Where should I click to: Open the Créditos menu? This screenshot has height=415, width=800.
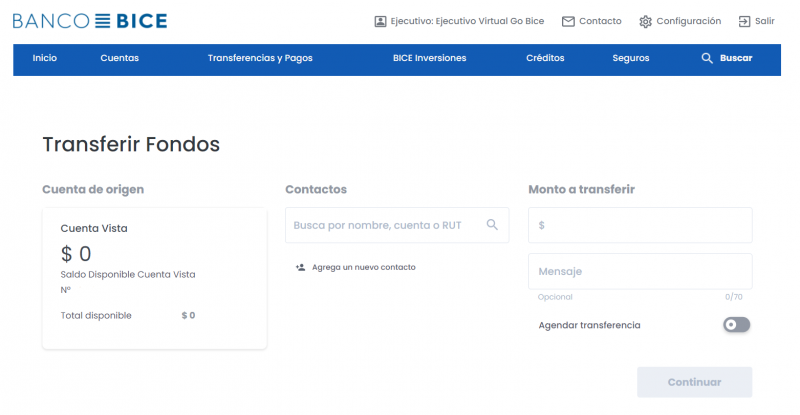pyautogui.click(x=545, y=58)
